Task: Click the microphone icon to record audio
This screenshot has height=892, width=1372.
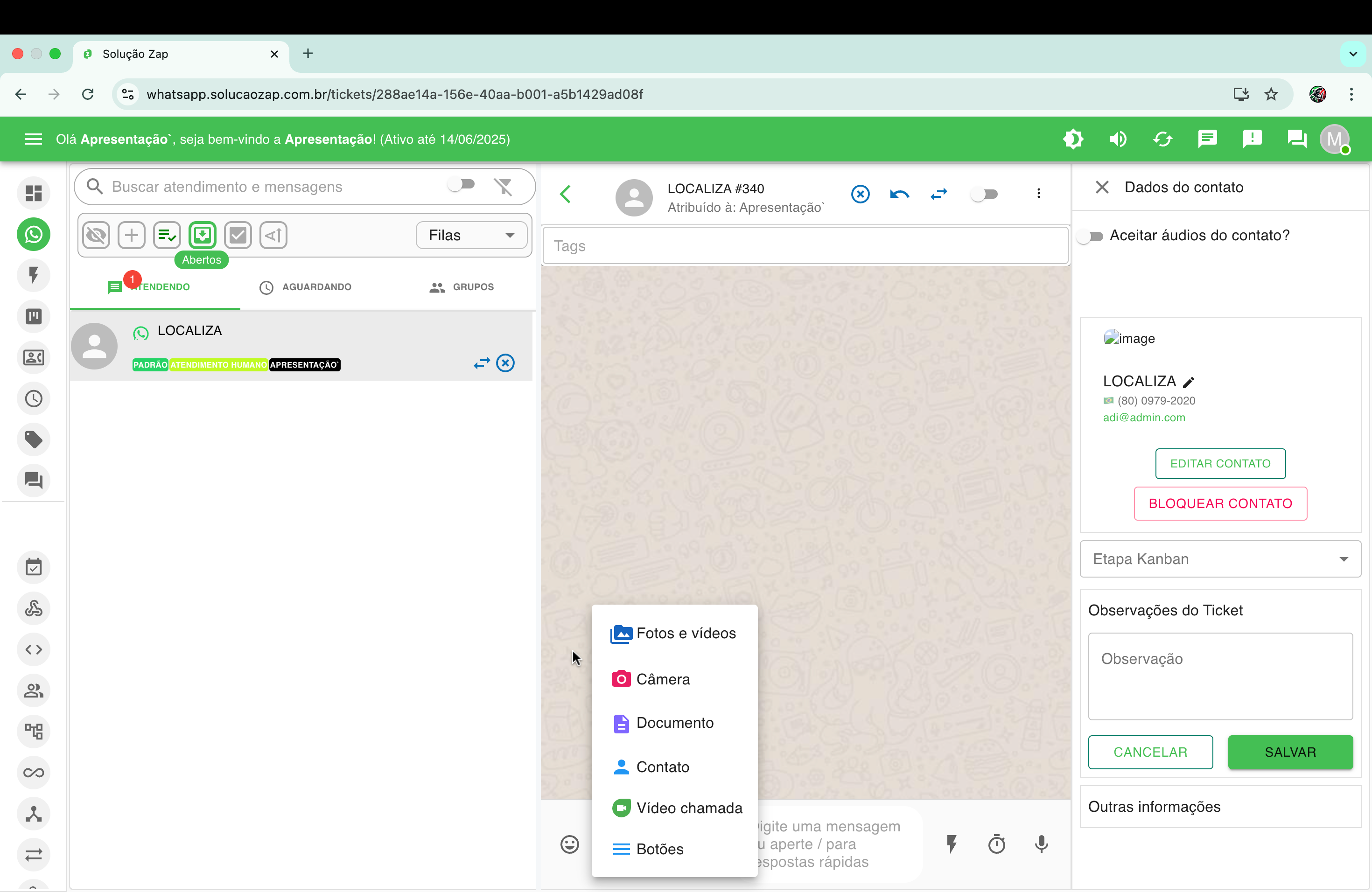Action: click(1041, 844)
